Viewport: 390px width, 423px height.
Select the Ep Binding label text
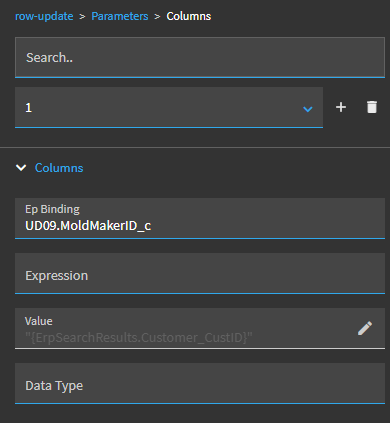[52, 209]
